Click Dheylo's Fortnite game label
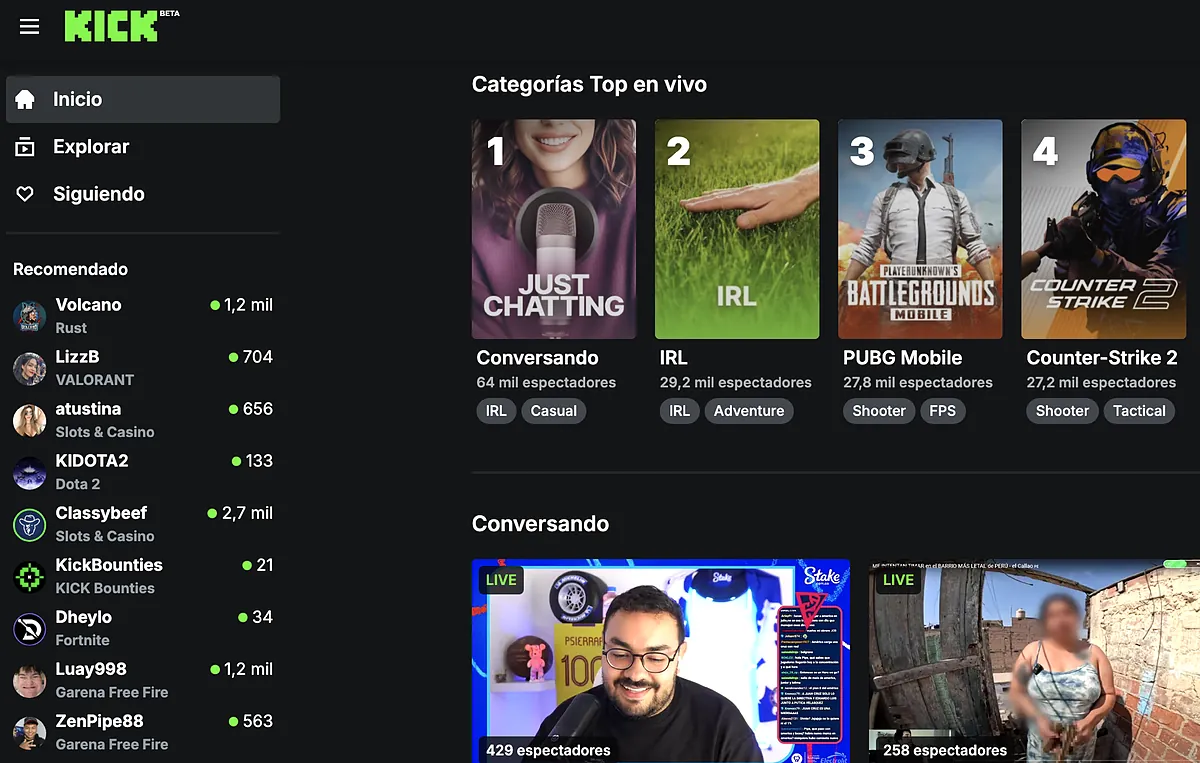 [83, 640]
